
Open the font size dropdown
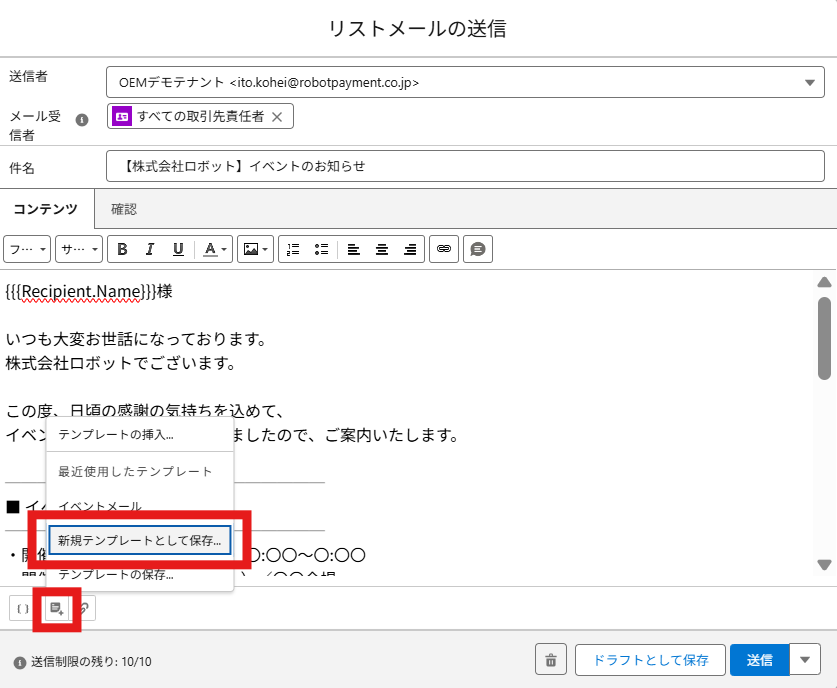tap(79, 249)
